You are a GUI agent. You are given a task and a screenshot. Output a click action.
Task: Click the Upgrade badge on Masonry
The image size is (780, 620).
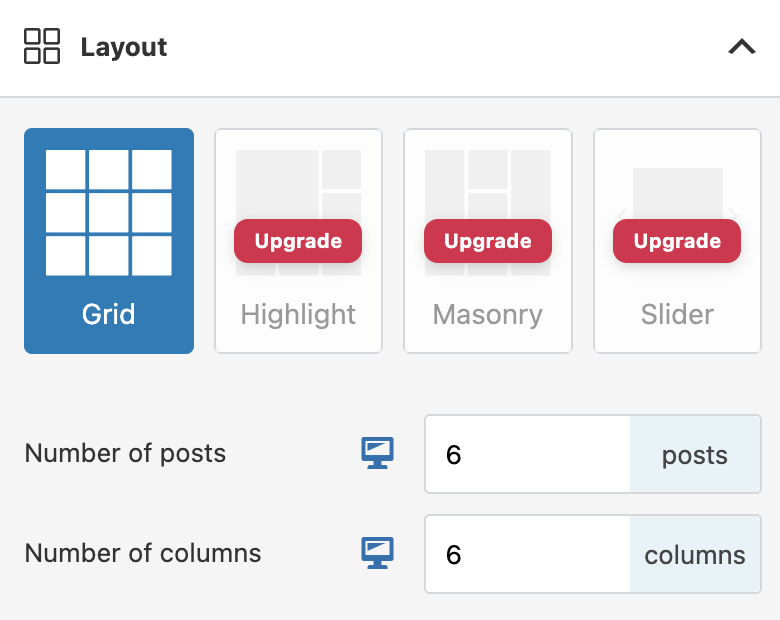coord(487,241)
